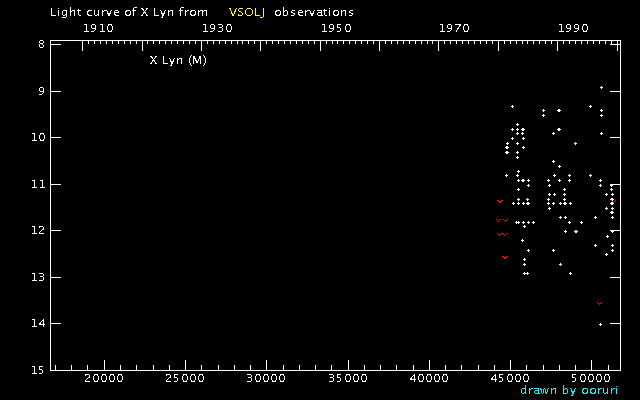Screen dimensions: 640x400
Task: Click the 20000 label on bottom axis
Action: click(x=103, y=380)
